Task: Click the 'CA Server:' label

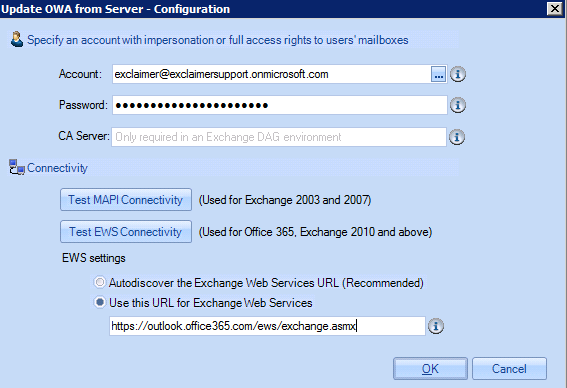Action: [x=84, y=136]
